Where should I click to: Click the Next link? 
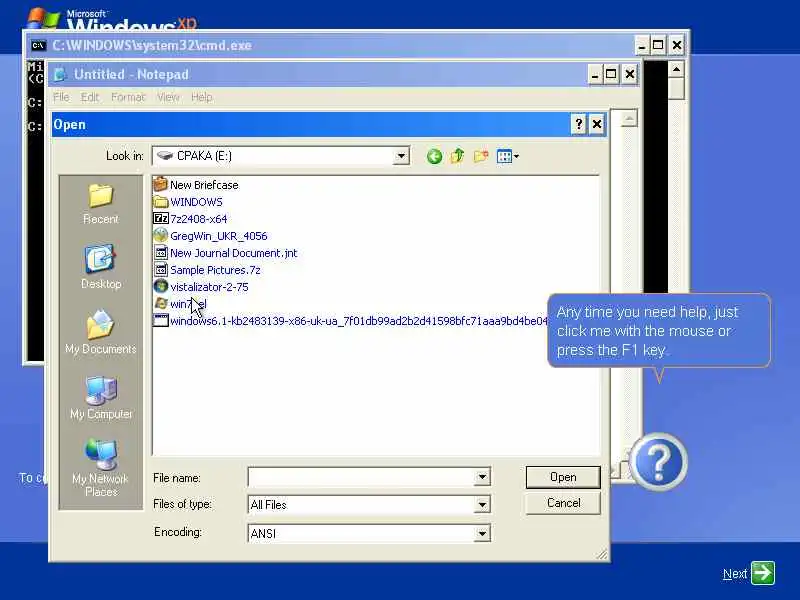[735, 574]
